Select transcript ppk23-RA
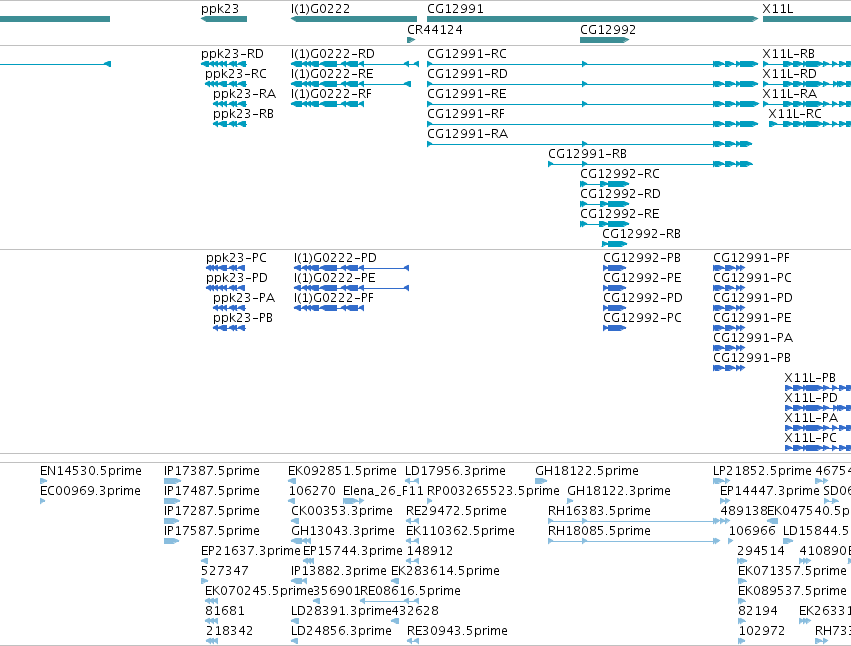The image size is (851, 646). pos(244,94)
